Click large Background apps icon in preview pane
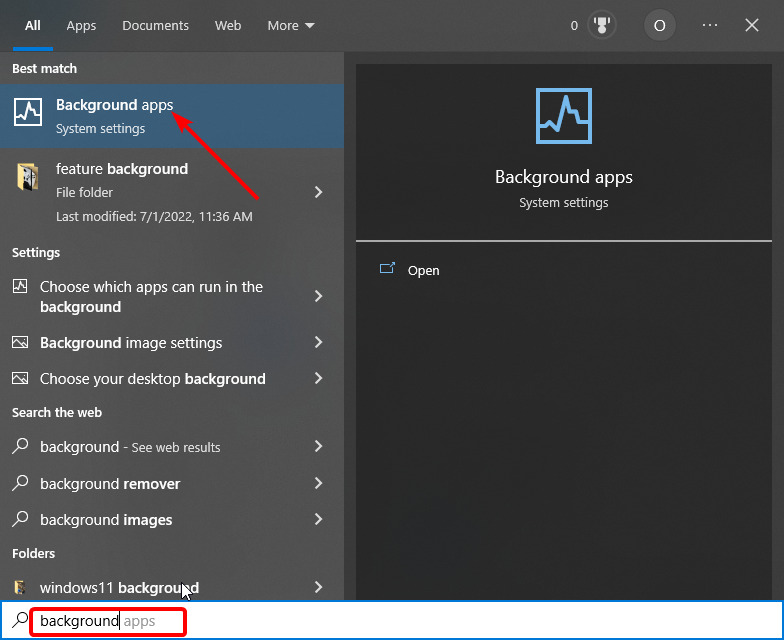Image resolution: width=784 pixels, height=640 pixels. tap(564, 116)
